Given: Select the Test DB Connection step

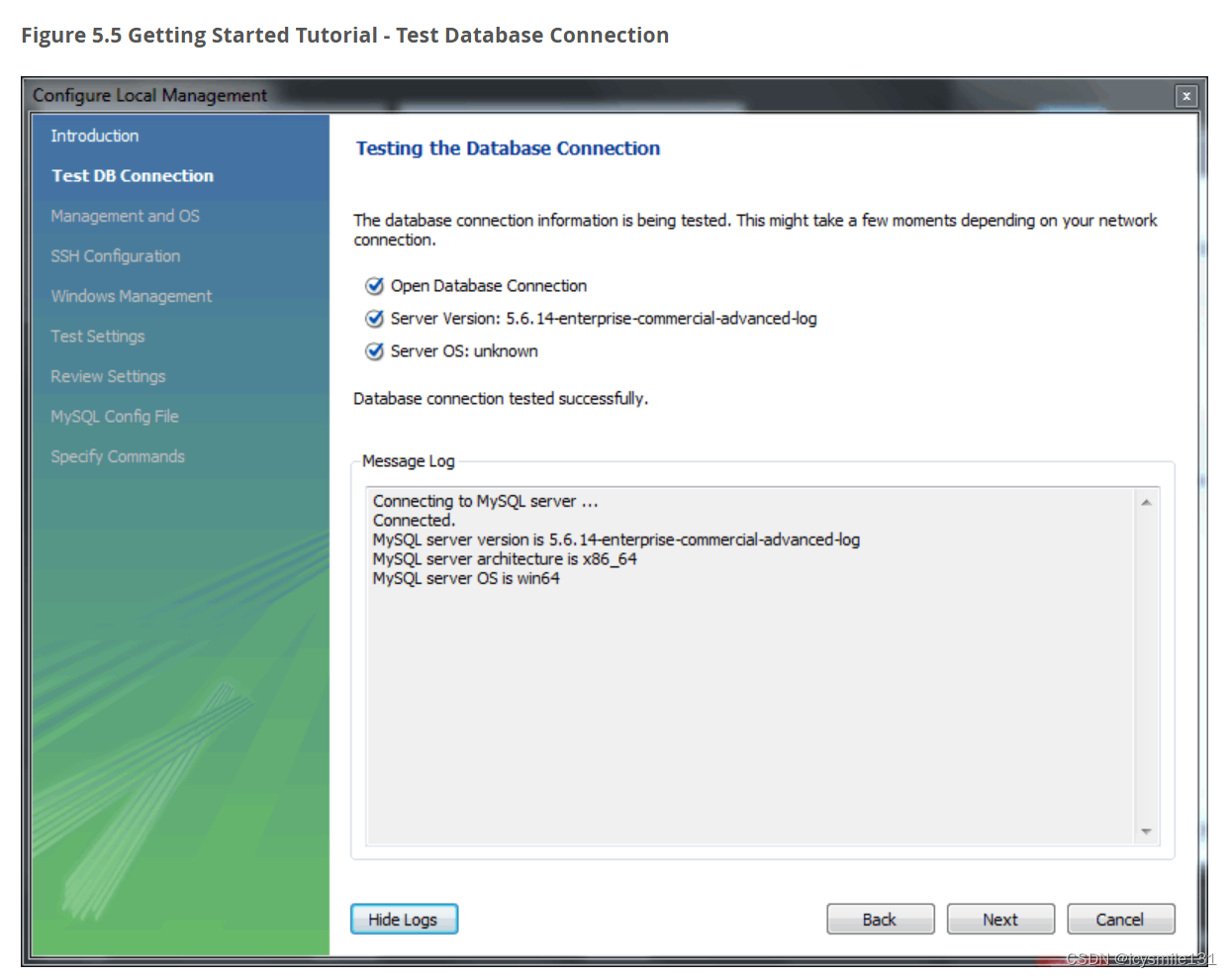Looking at the screenshot, I should (x=133, y=175).
